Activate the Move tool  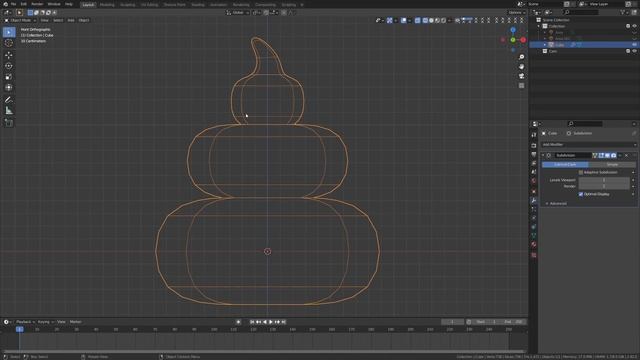pyautogui.click(x=9, y=55)
